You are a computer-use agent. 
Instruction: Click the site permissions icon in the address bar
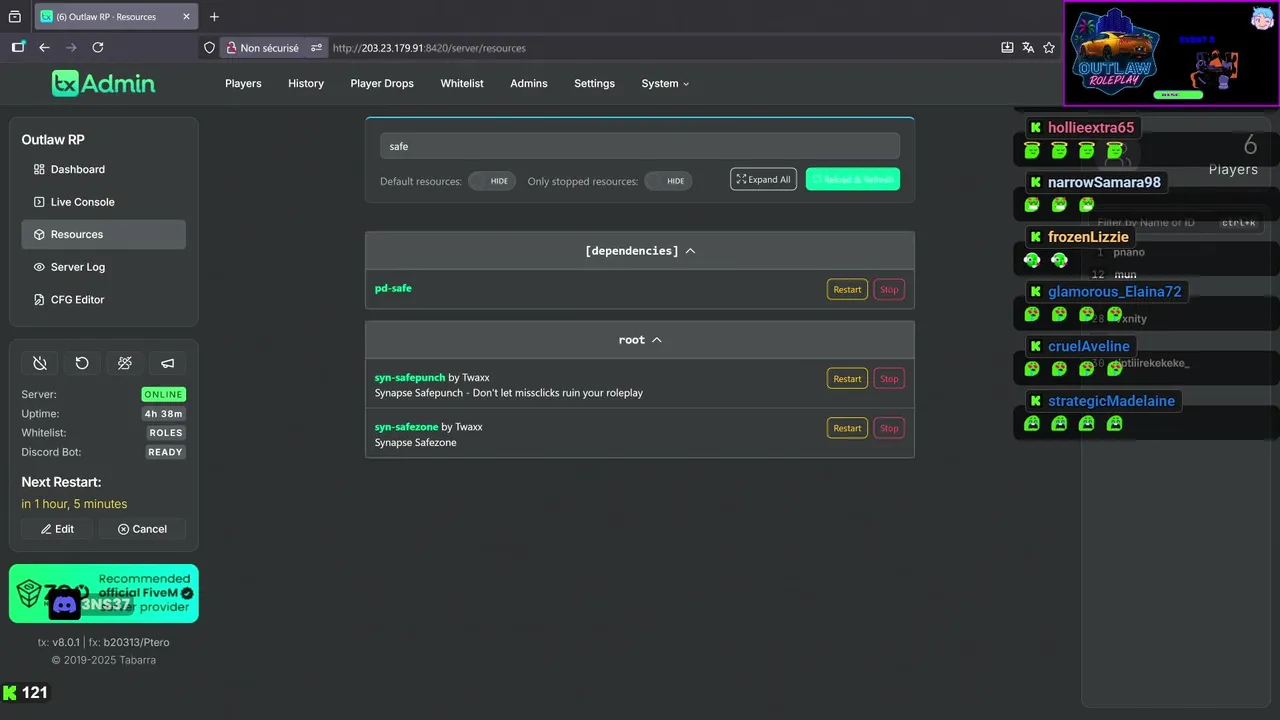click(x=317, y=48)
